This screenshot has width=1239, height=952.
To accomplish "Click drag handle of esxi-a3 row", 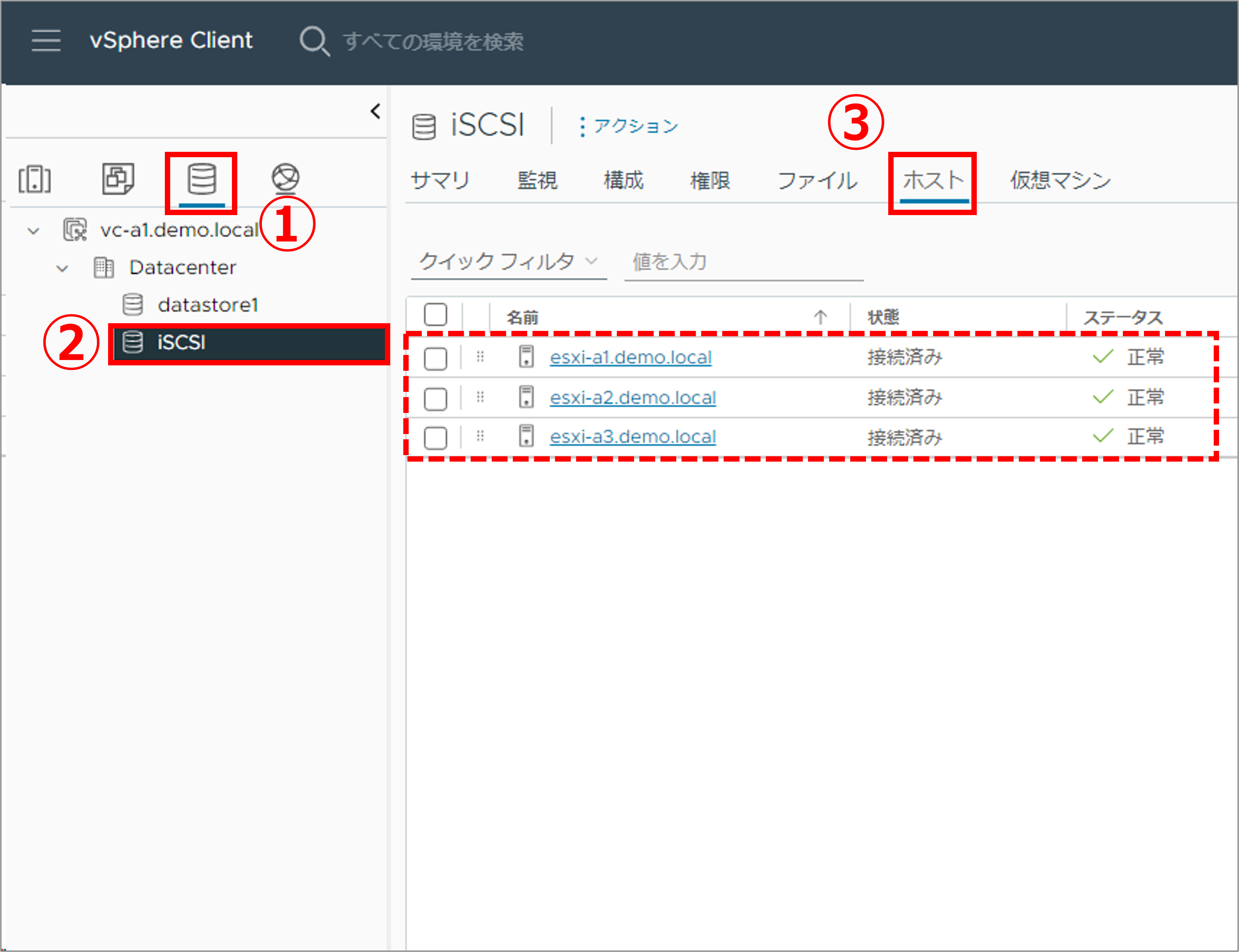I will pos(480,436).
